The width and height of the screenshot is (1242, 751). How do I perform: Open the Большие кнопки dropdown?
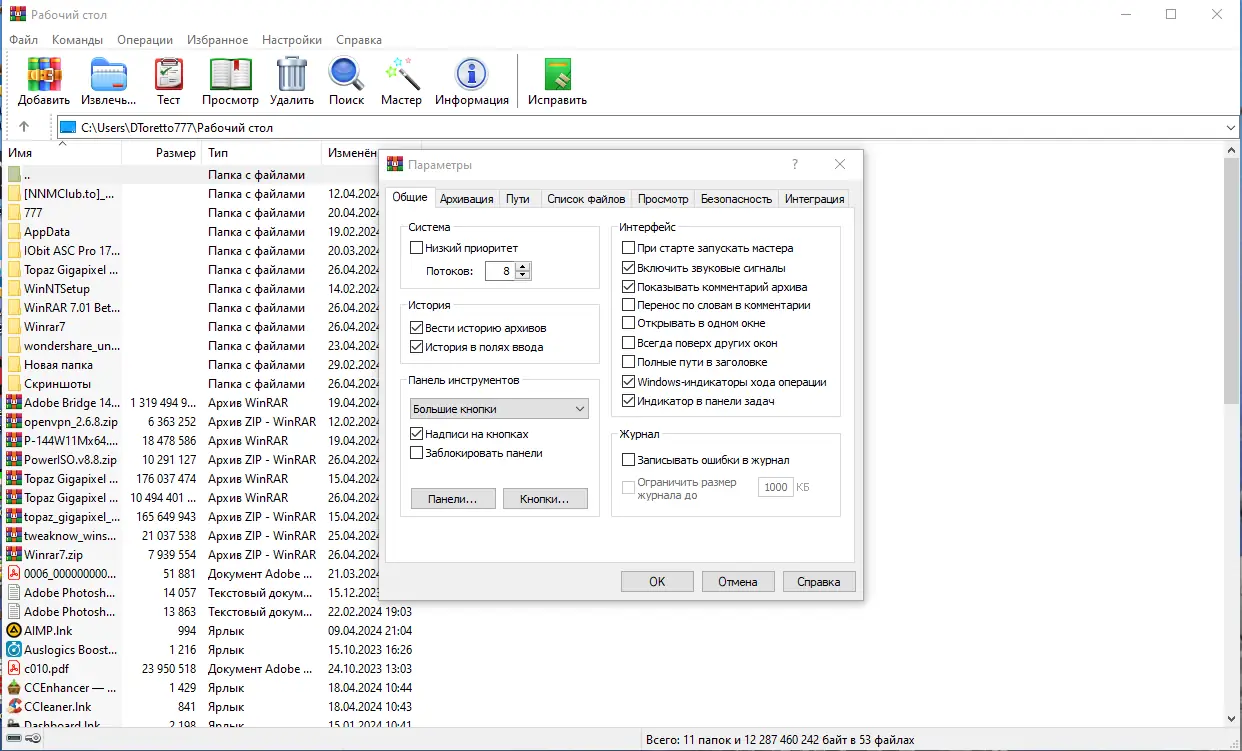(x=499, y=409)
